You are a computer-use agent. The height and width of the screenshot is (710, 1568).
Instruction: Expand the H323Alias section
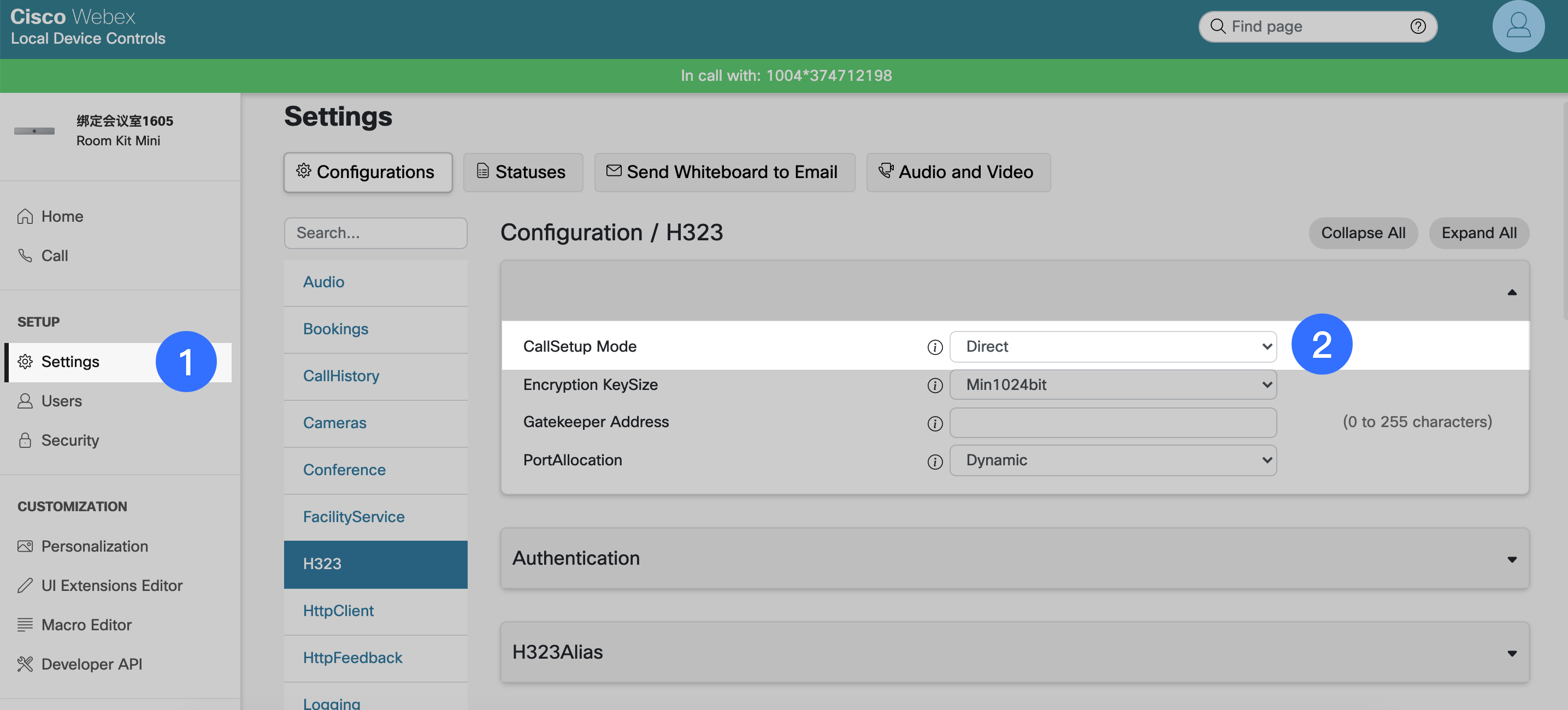(x=1015, y=652)
